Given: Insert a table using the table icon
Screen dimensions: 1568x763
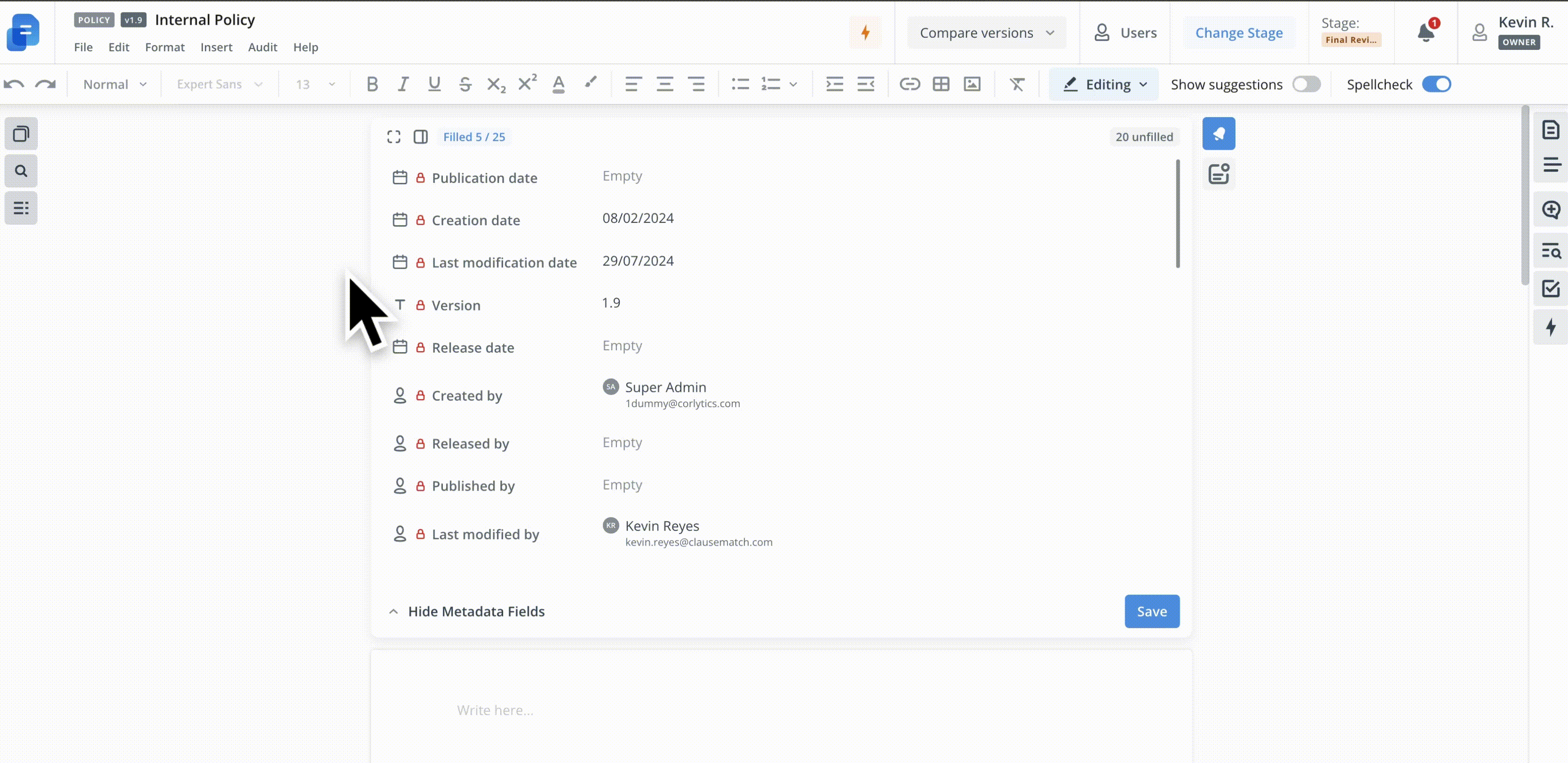Looking at the screenshot, I should [x=941, y=84].
